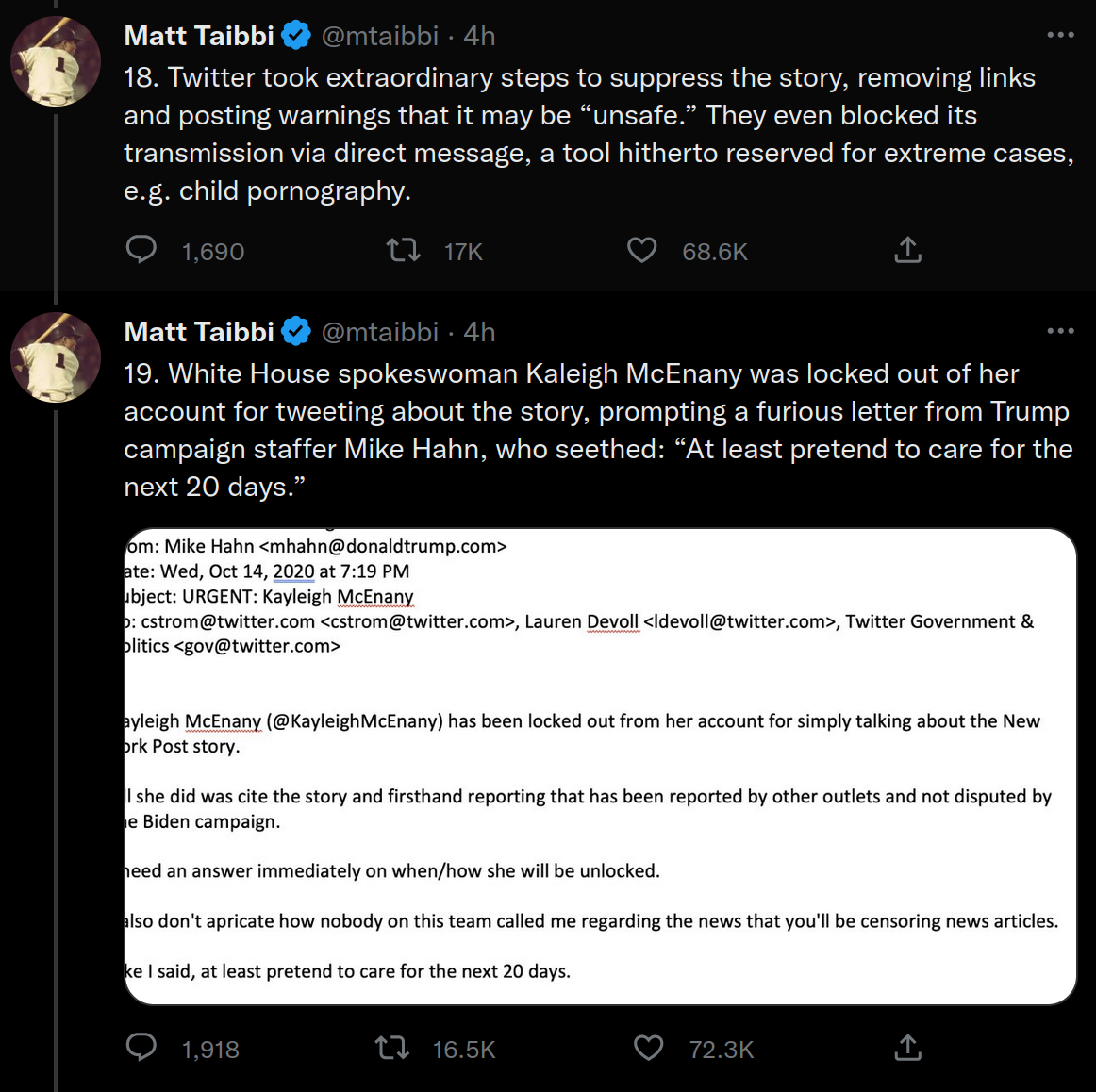Reply to tweet 18 about suppressing story
The width and height of the screenshot is (1096, 1092).
[141, 249]
